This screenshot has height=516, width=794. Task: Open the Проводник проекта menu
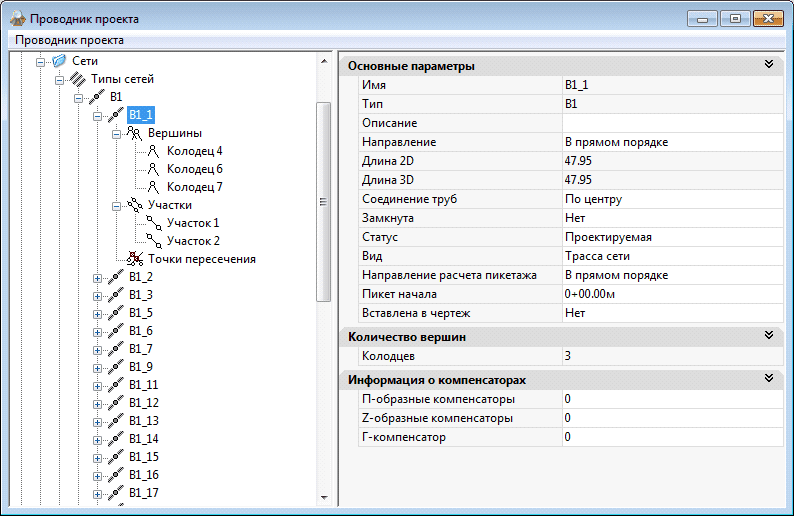pyautogui.click(x=69, y=40)
